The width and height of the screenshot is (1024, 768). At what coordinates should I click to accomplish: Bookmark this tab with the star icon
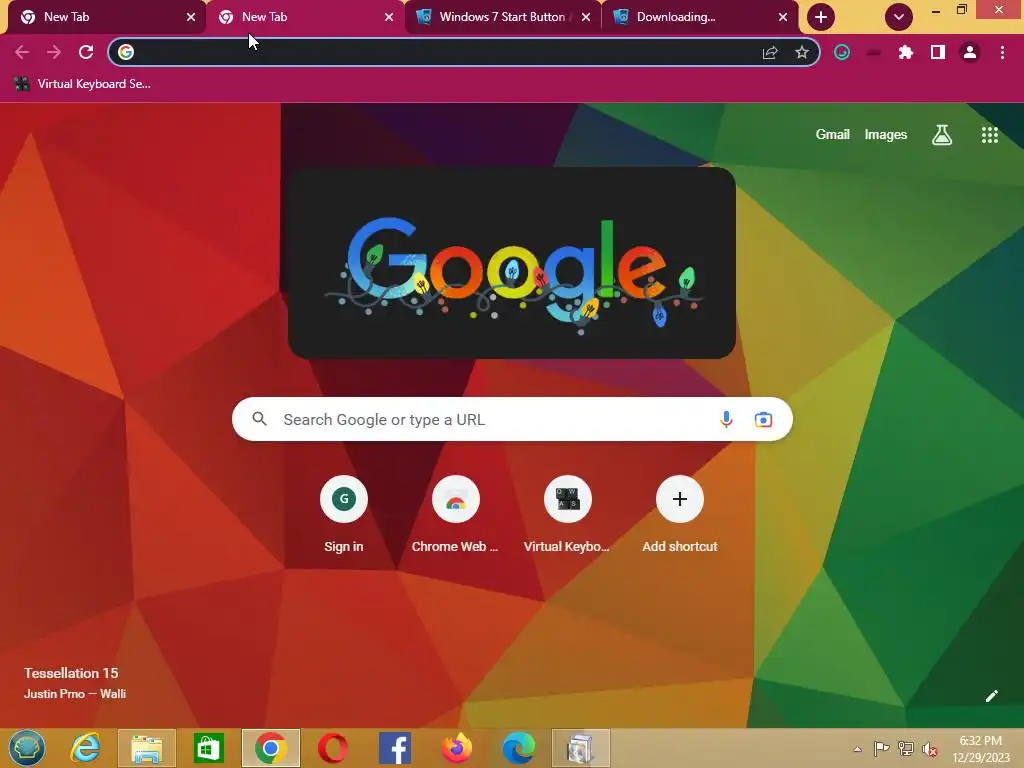802,52
